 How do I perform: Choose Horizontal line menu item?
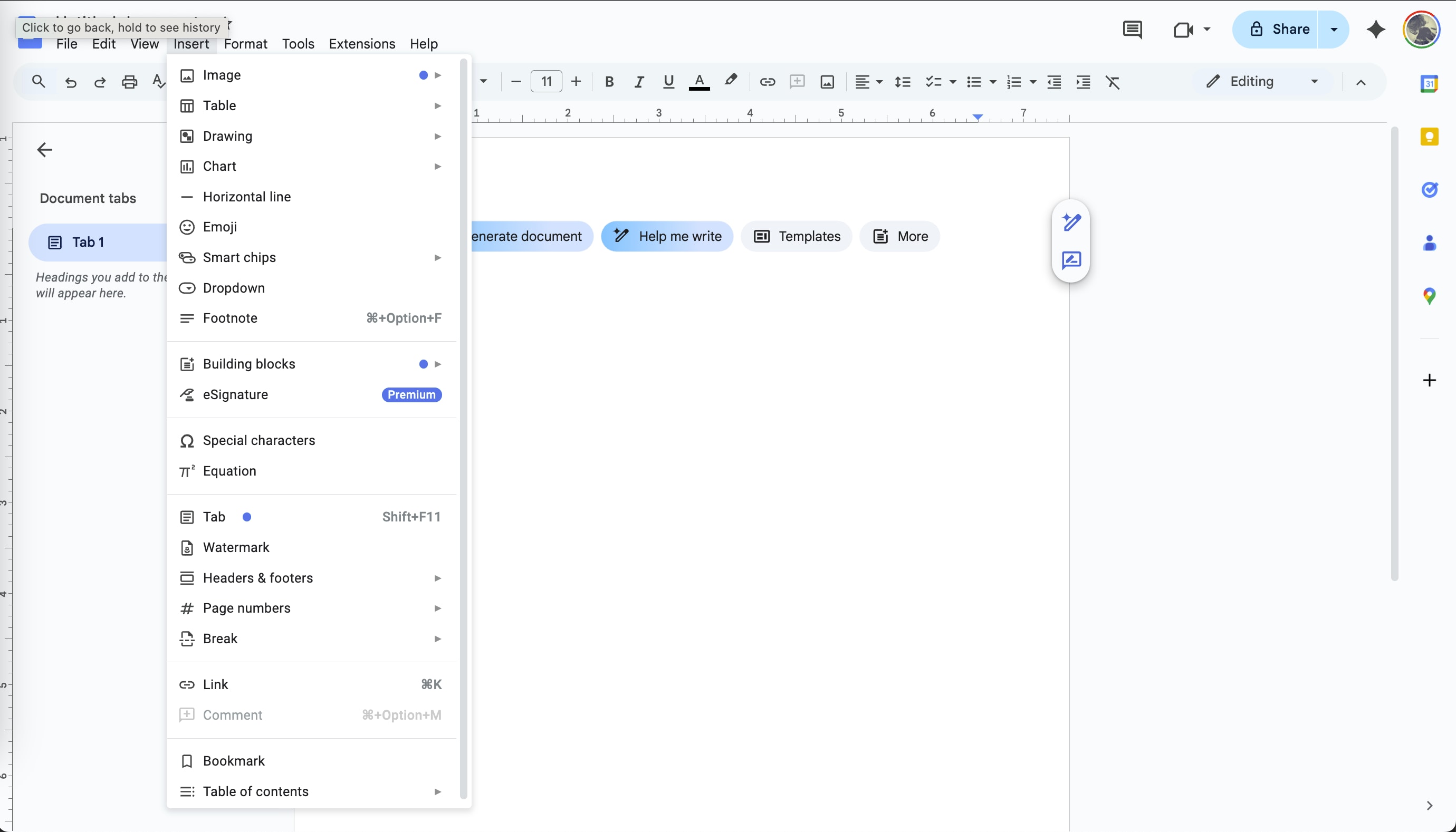(x=247, y=197)
